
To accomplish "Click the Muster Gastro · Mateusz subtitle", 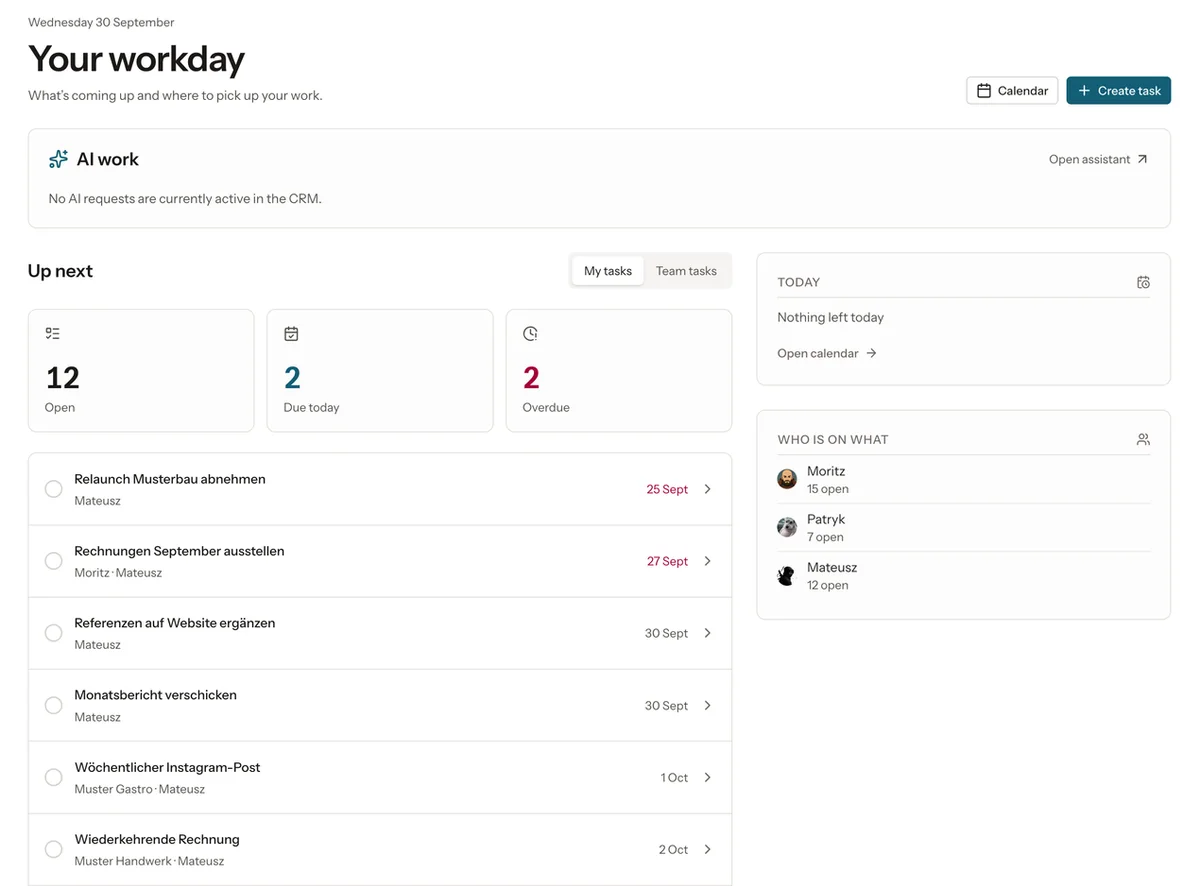I will point(140,789).
